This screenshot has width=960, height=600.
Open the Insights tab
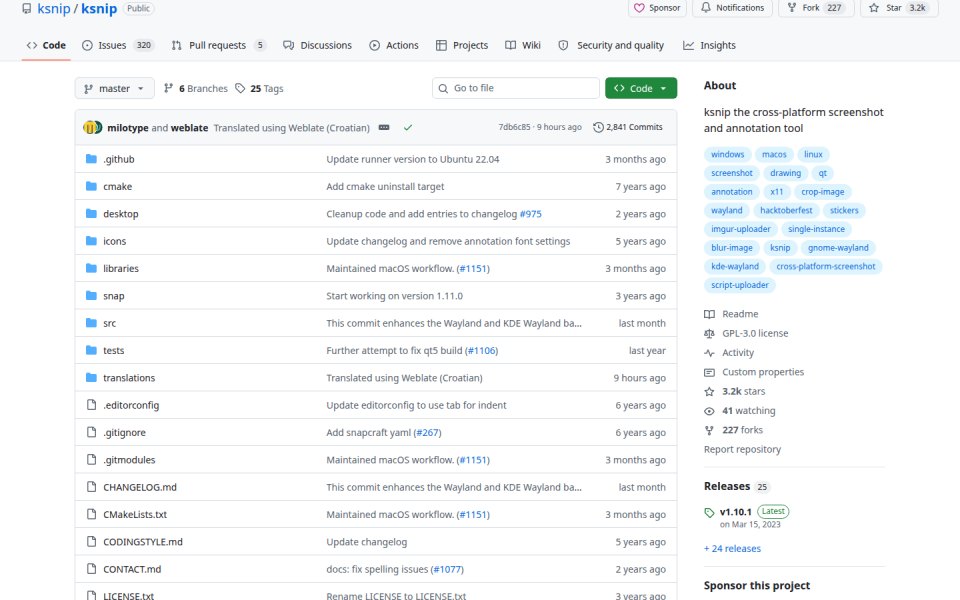[710, 45]
